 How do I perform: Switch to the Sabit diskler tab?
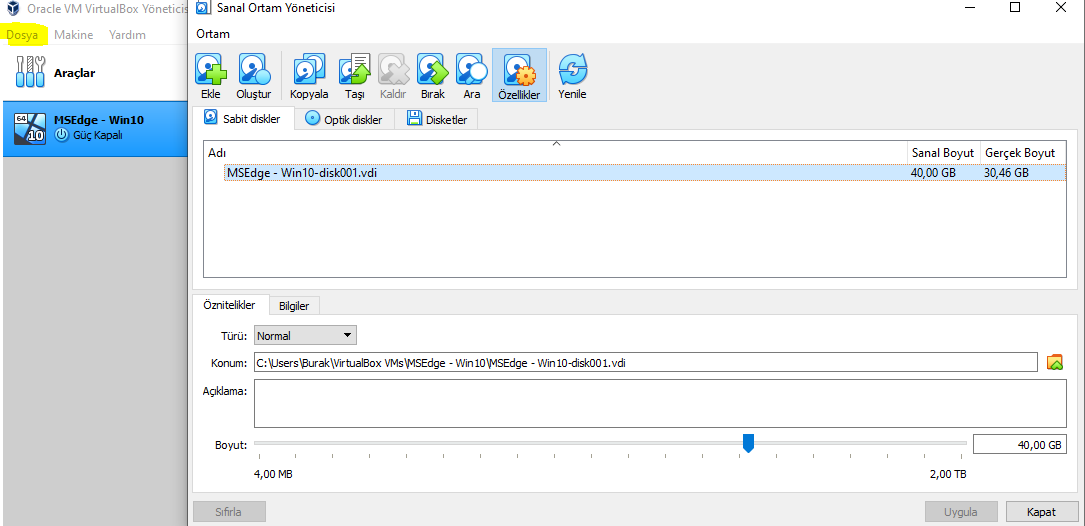coord(244,118)
